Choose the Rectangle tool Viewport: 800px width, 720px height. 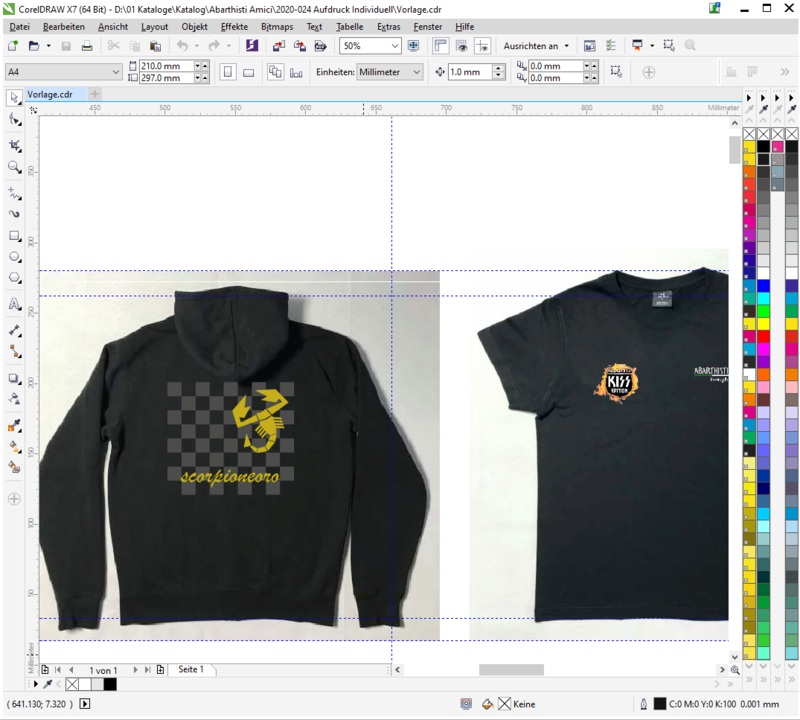click(x=14, y=236)
